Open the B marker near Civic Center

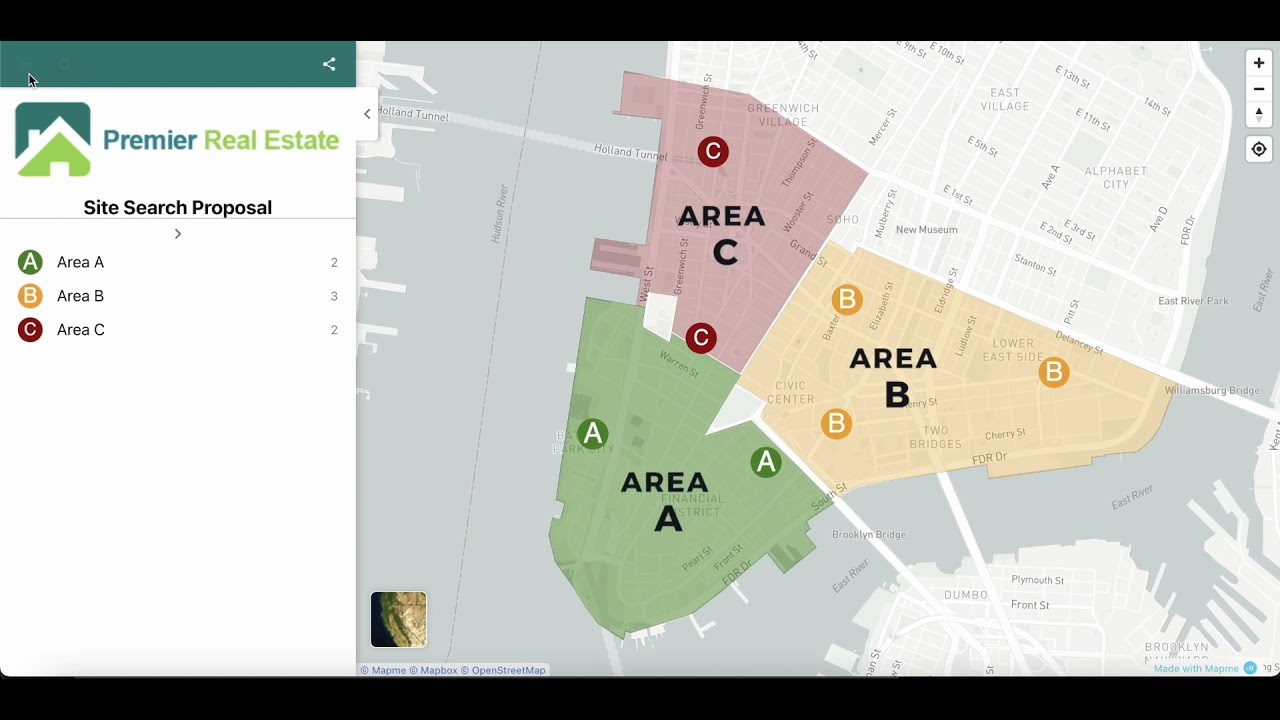tap(836, 424)
